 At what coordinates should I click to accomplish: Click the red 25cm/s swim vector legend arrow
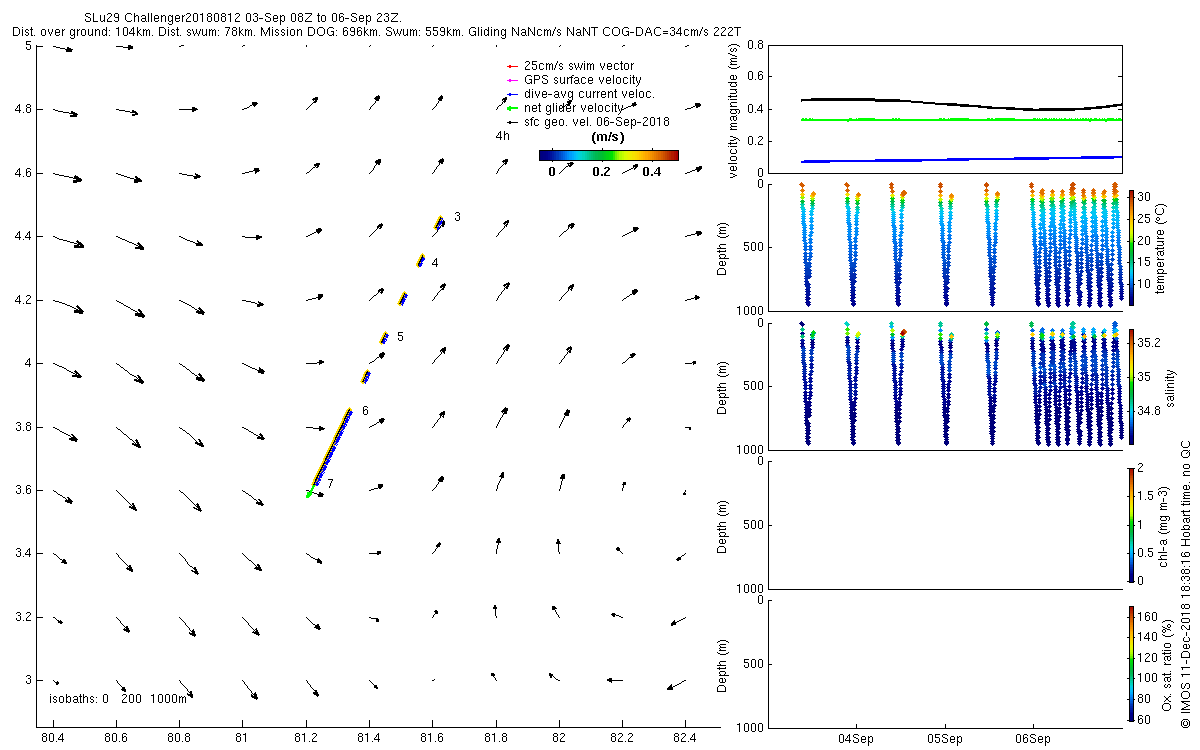coord(511,66)
